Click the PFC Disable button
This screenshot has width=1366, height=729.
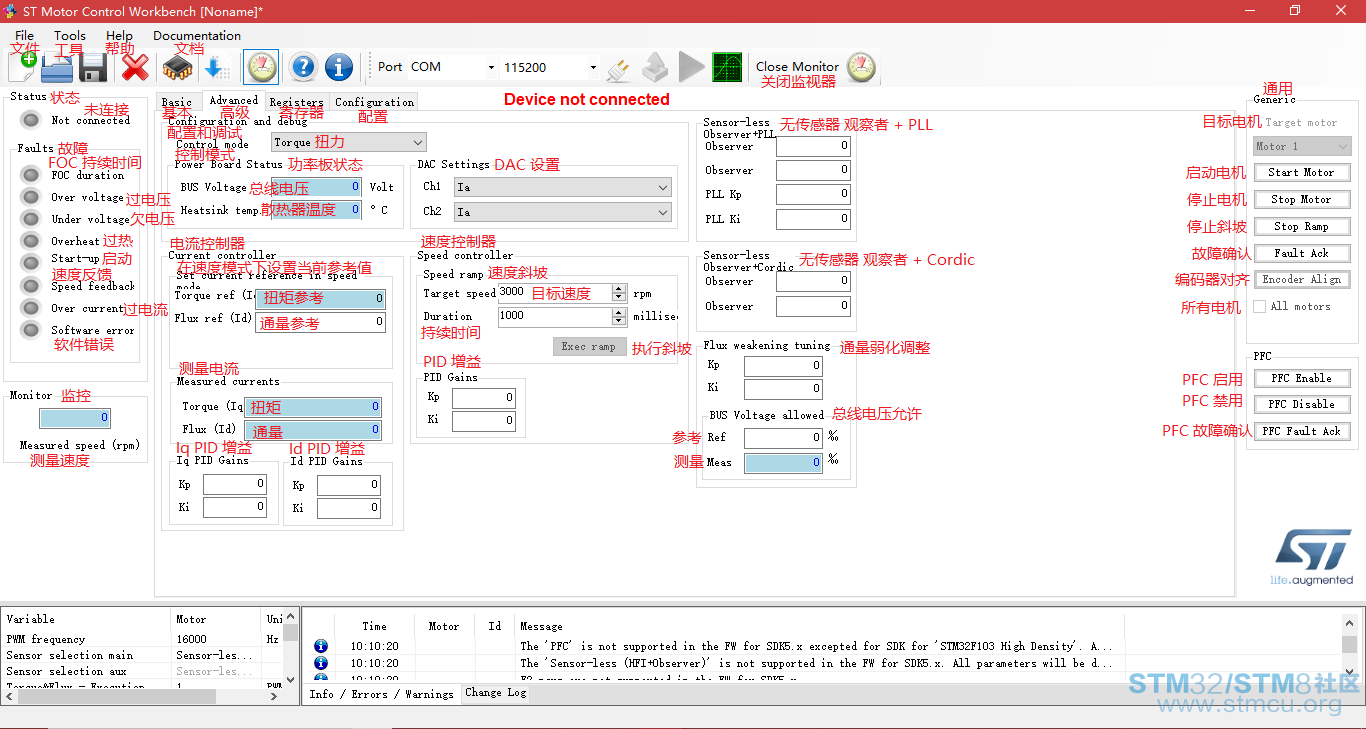(x=1301, y=405)
